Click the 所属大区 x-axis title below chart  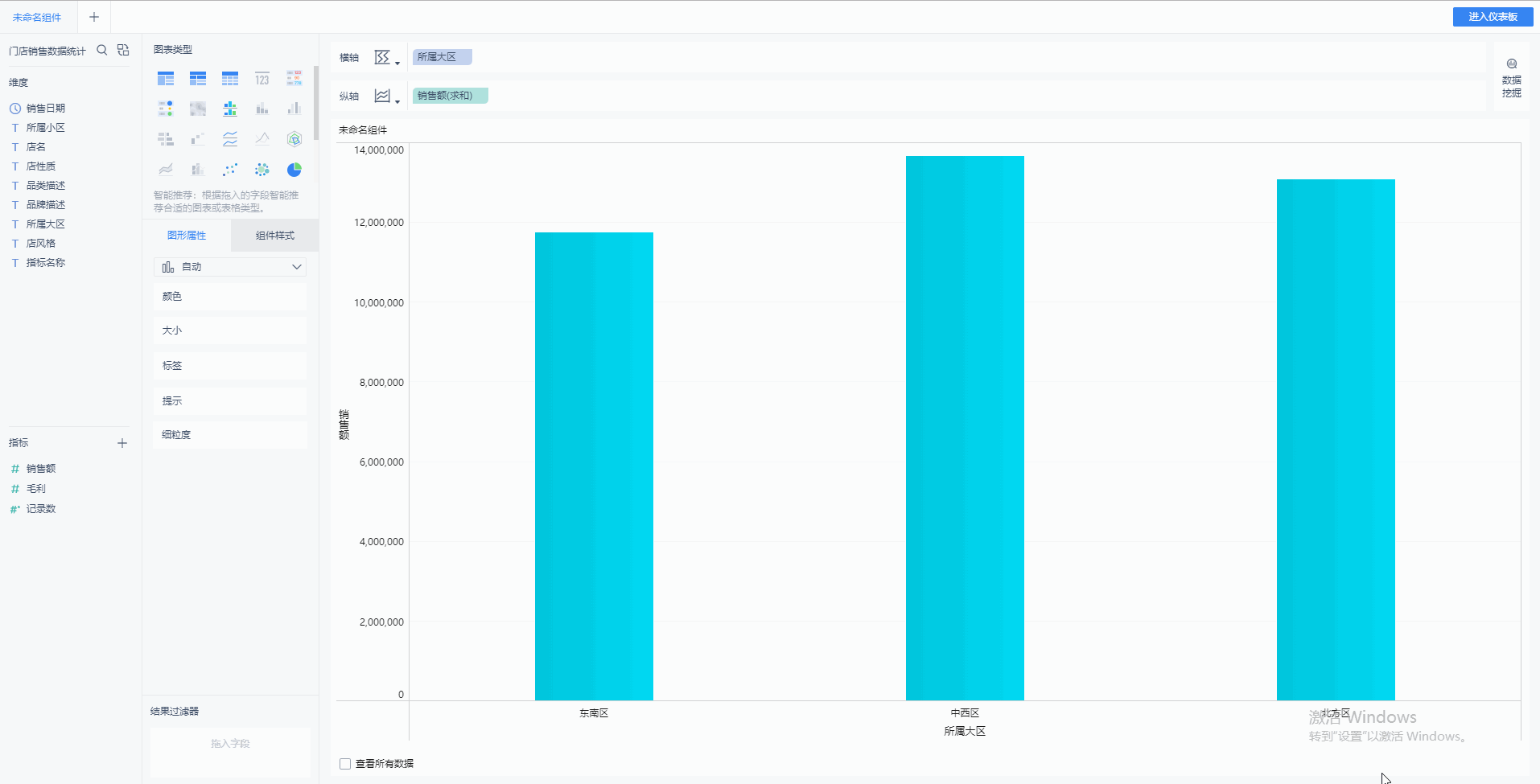[965, 732]
